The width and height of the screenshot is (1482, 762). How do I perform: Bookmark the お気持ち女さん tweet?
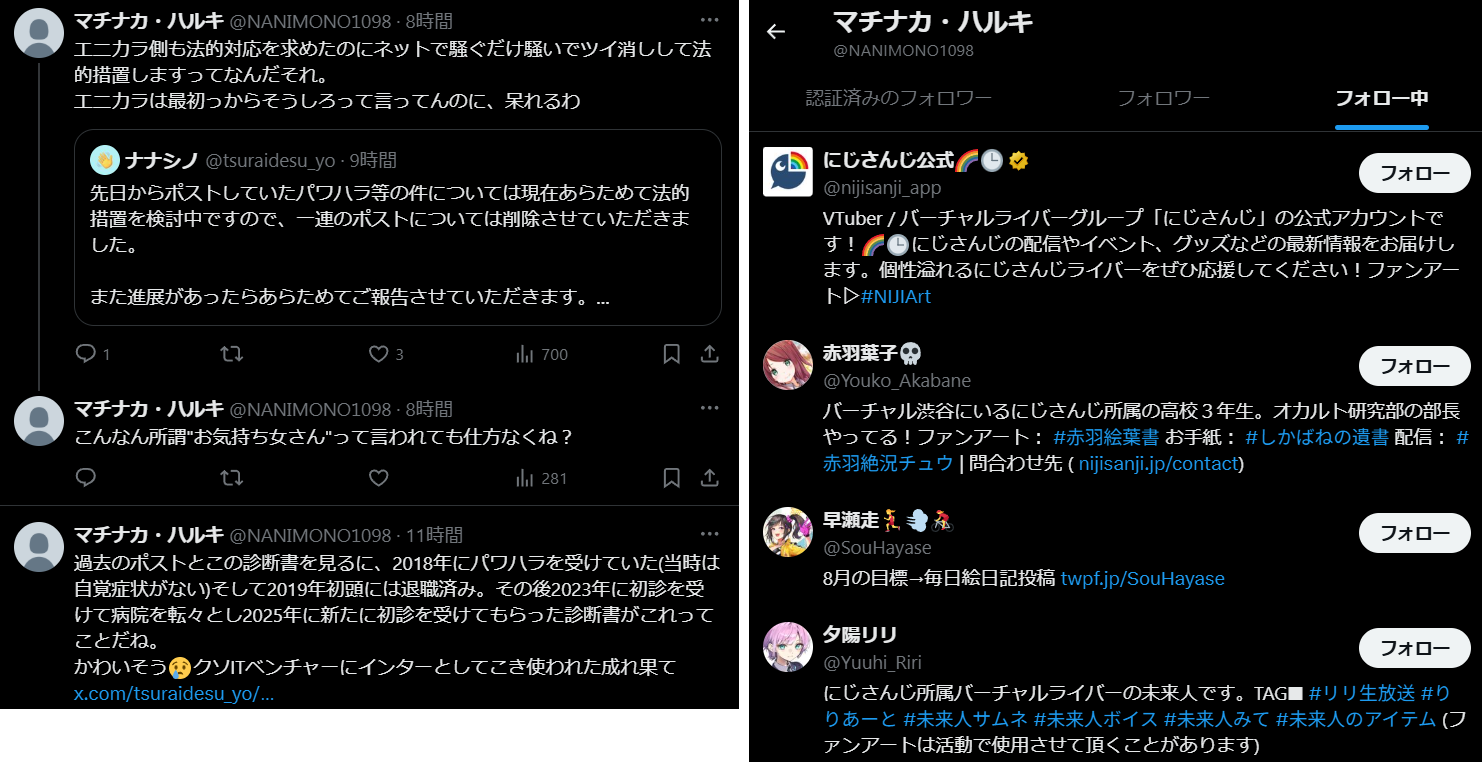[x=672, y=478]
